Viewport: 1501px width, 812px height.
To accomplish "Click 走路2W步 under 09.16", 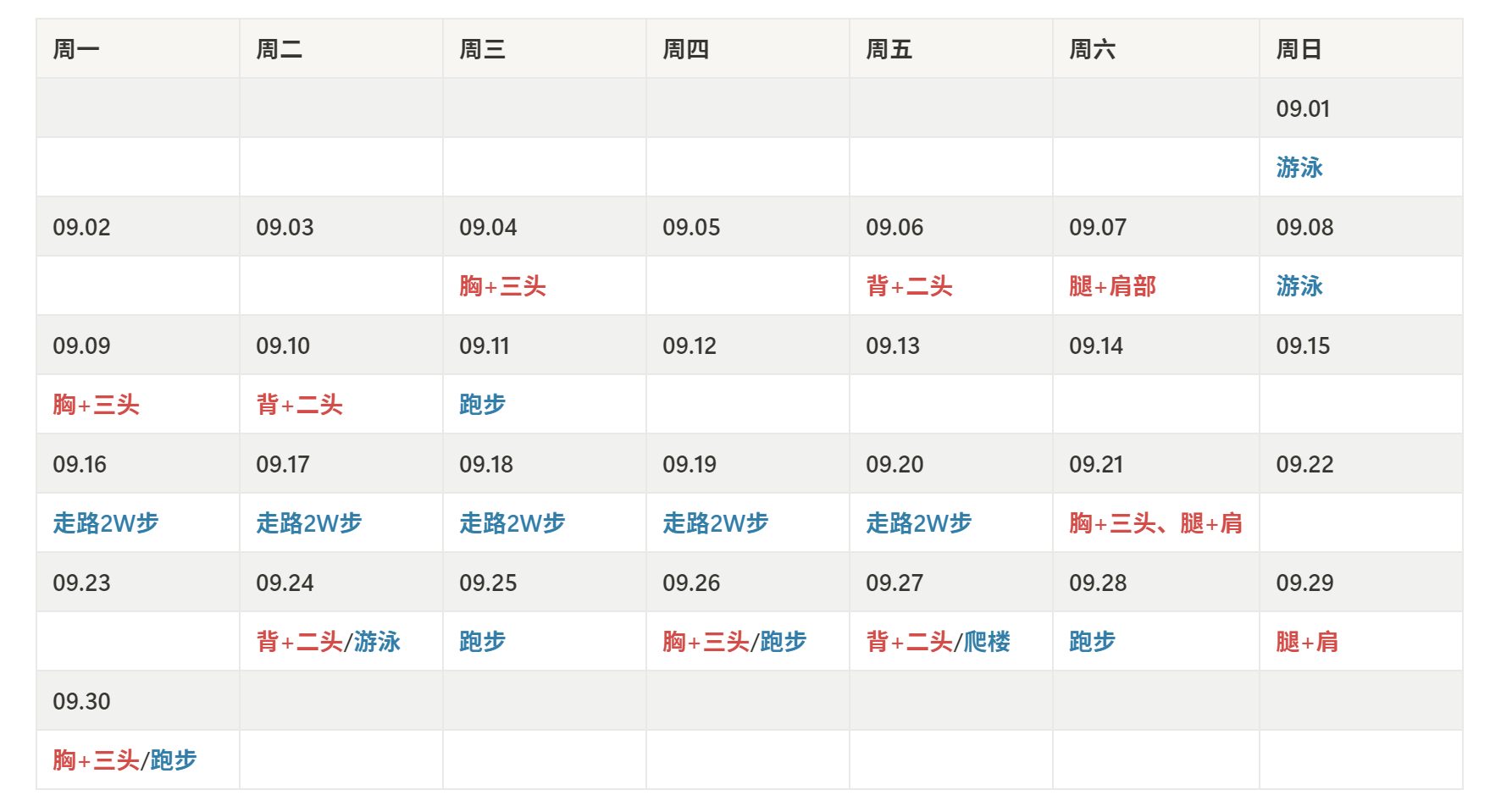I will (106, 523).
